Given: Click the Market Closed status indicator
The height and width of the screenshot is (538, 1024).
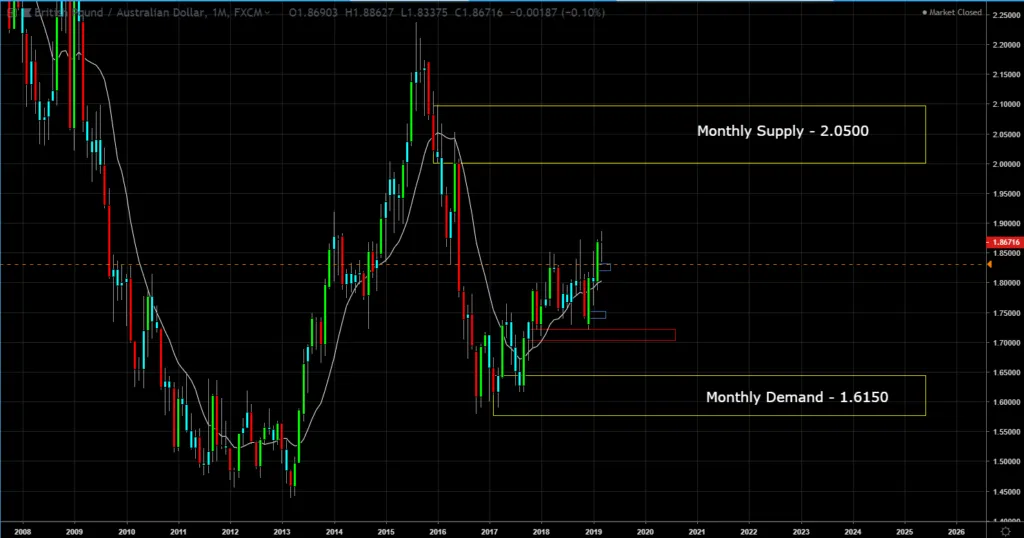Looking at the screenshot, I should click(952, 12).
